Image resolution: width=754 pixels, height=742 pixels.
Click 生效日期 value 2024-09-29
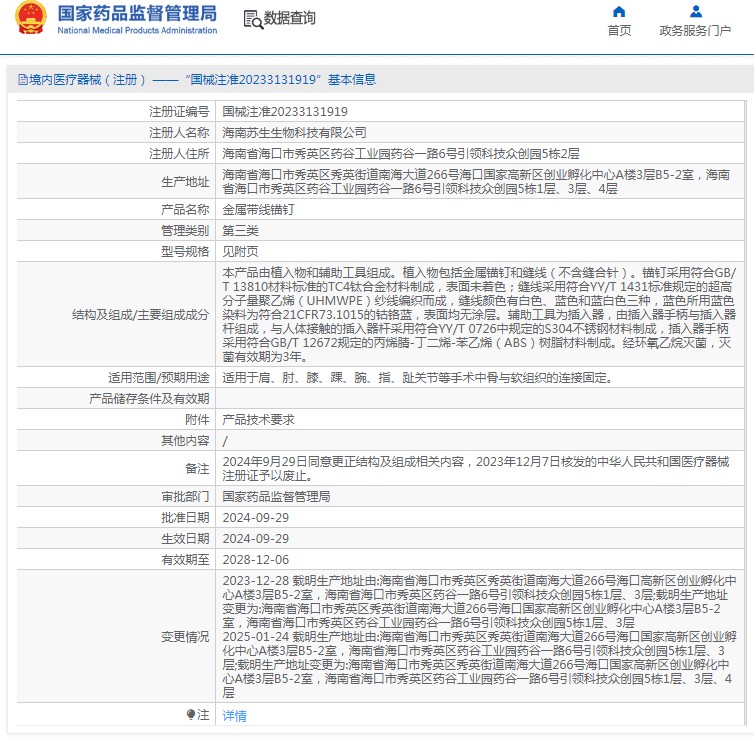[255, 539]
